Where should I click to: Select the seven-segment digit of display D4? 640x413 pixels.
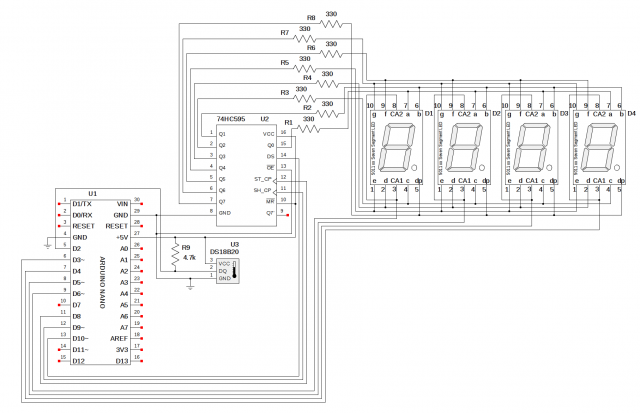[x=600, y=149]
